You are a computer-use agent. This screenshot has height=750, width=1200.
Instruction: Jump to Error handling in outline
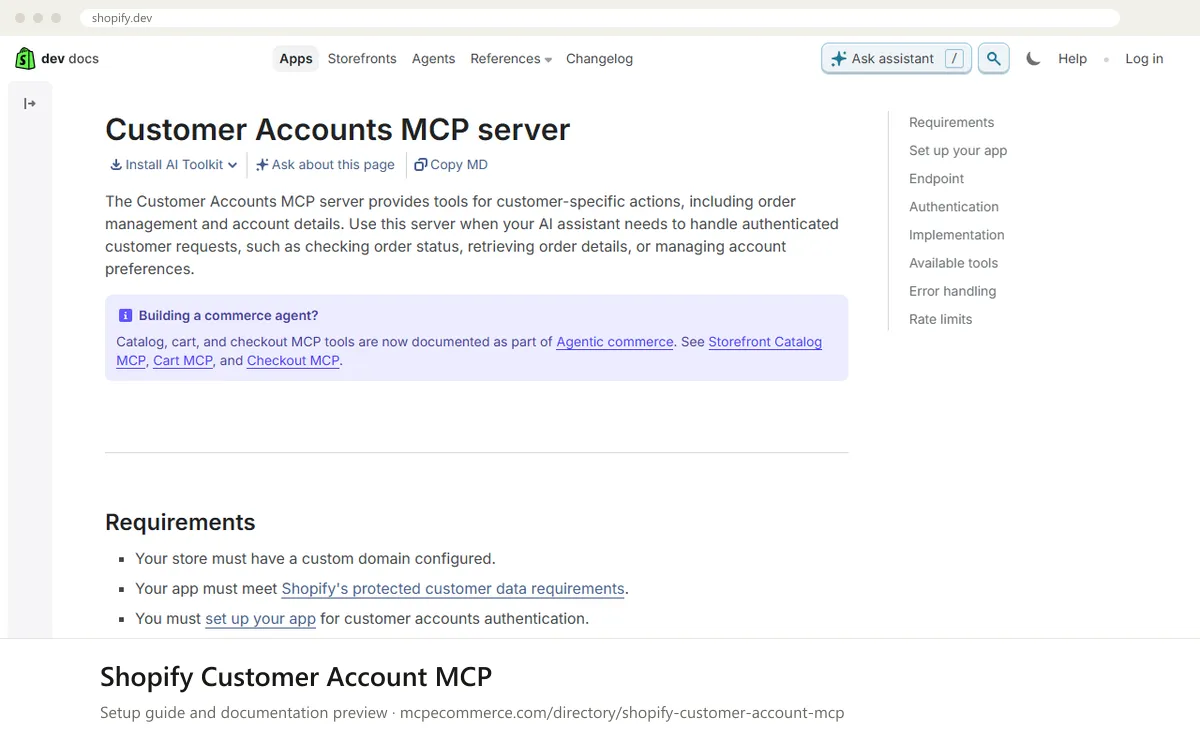tap(952, 291)
